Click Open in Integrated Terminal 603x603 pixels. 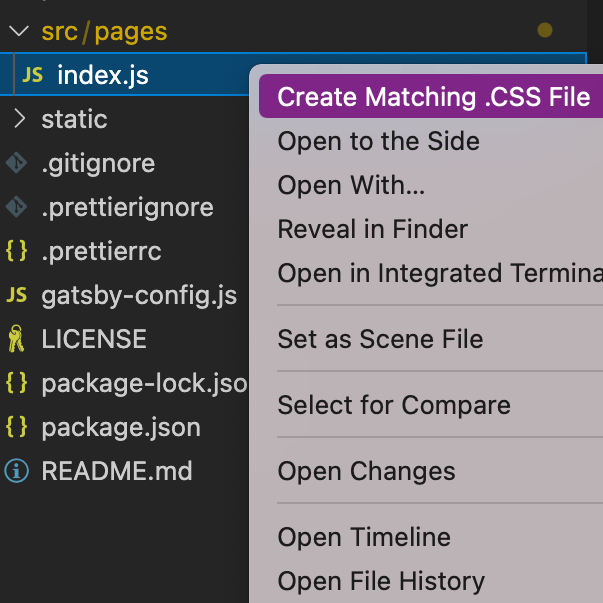[439, 273]
